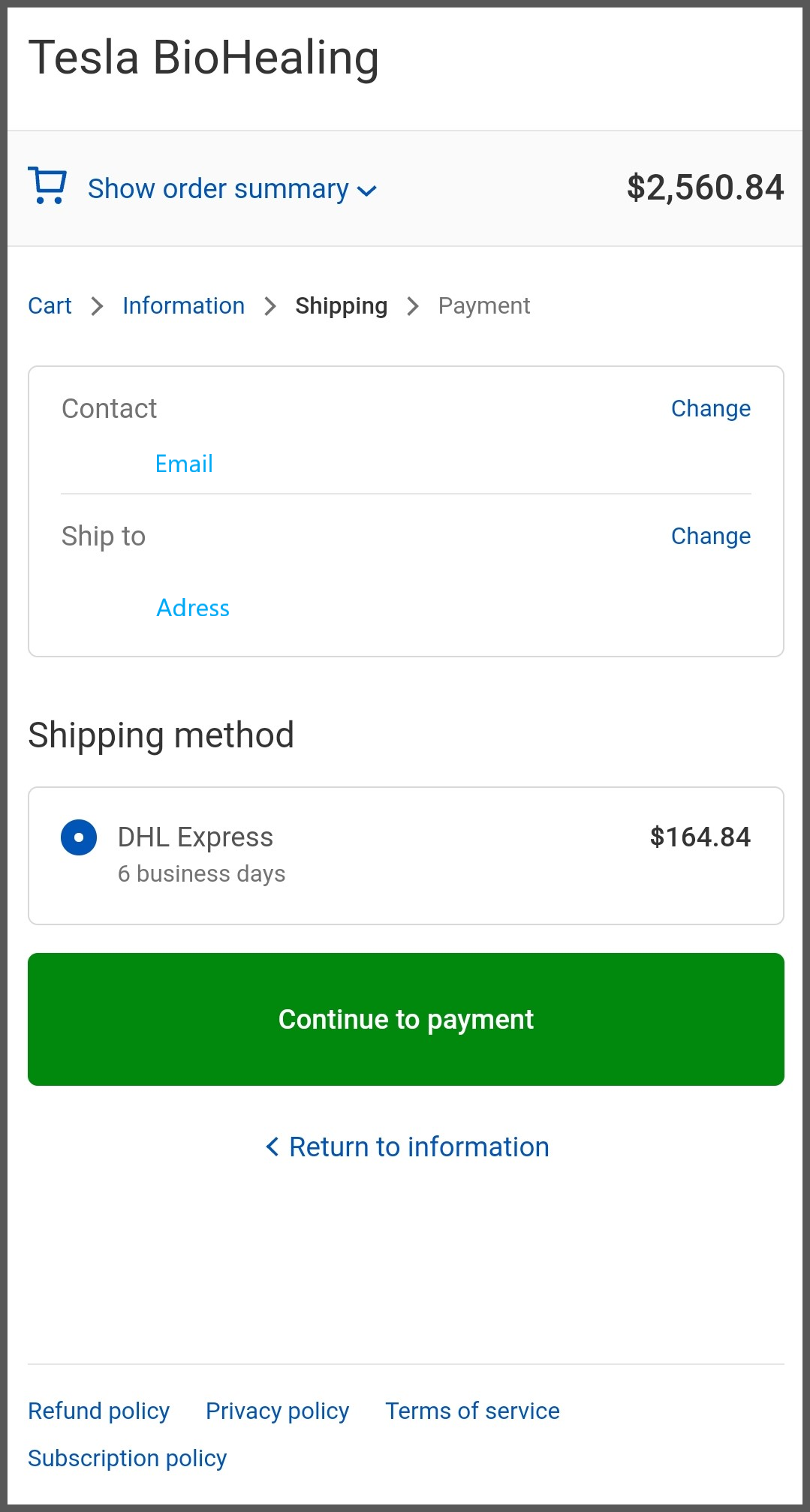Click Return to information link

coord(419,1147)
